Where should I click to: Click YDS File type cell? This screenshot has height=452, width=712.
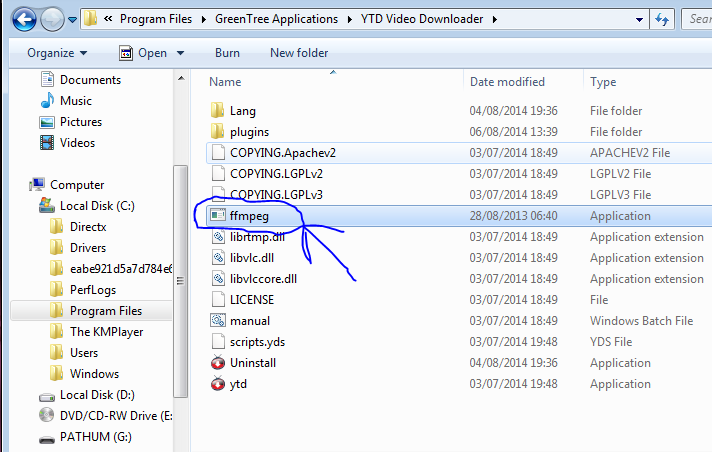click(611, 342)
